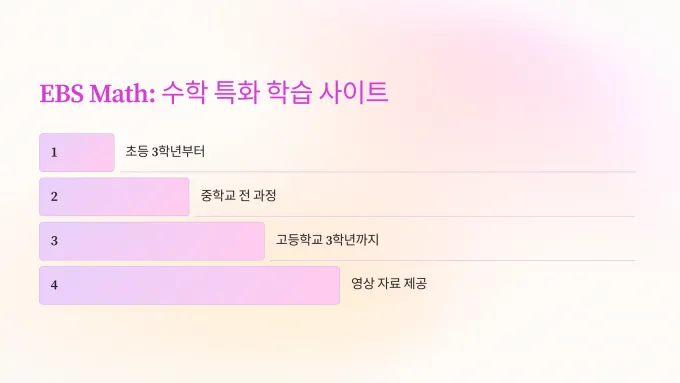Viewport: 680px width, 383px height.
Task: Select '사이트' at the title's end
Action: pyautogui.click(x=353, y=92)
